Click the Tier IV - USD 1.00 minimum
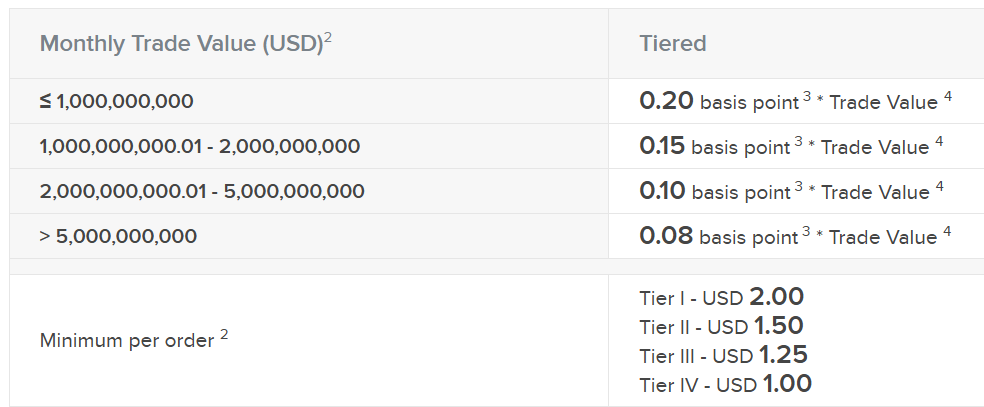984x407 pixels. [x=725, y=384]
